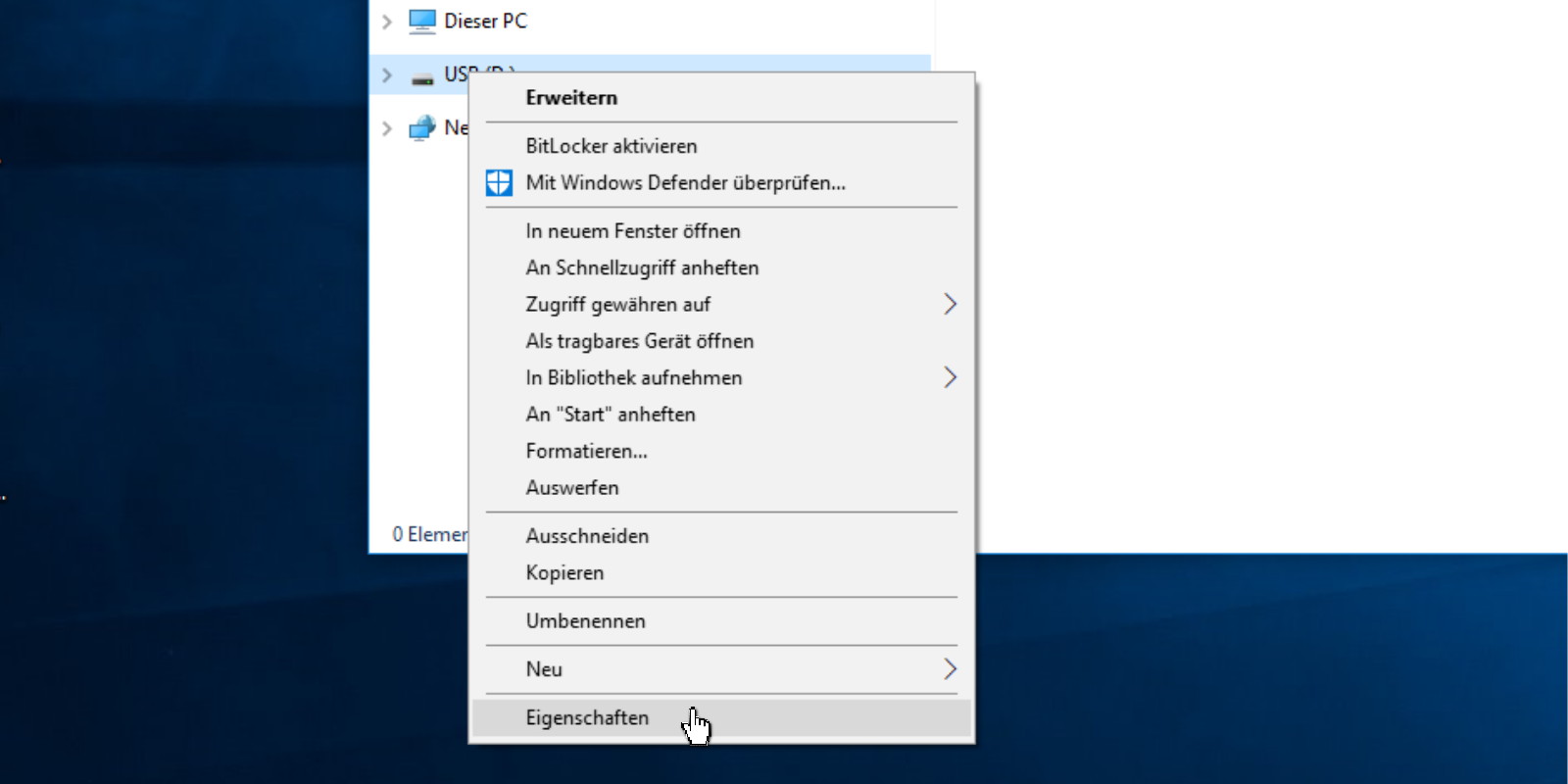Choose An Schnellzugriff anheften
The width and height of the screenshot is (1568, 784).
tap(721, 268)
